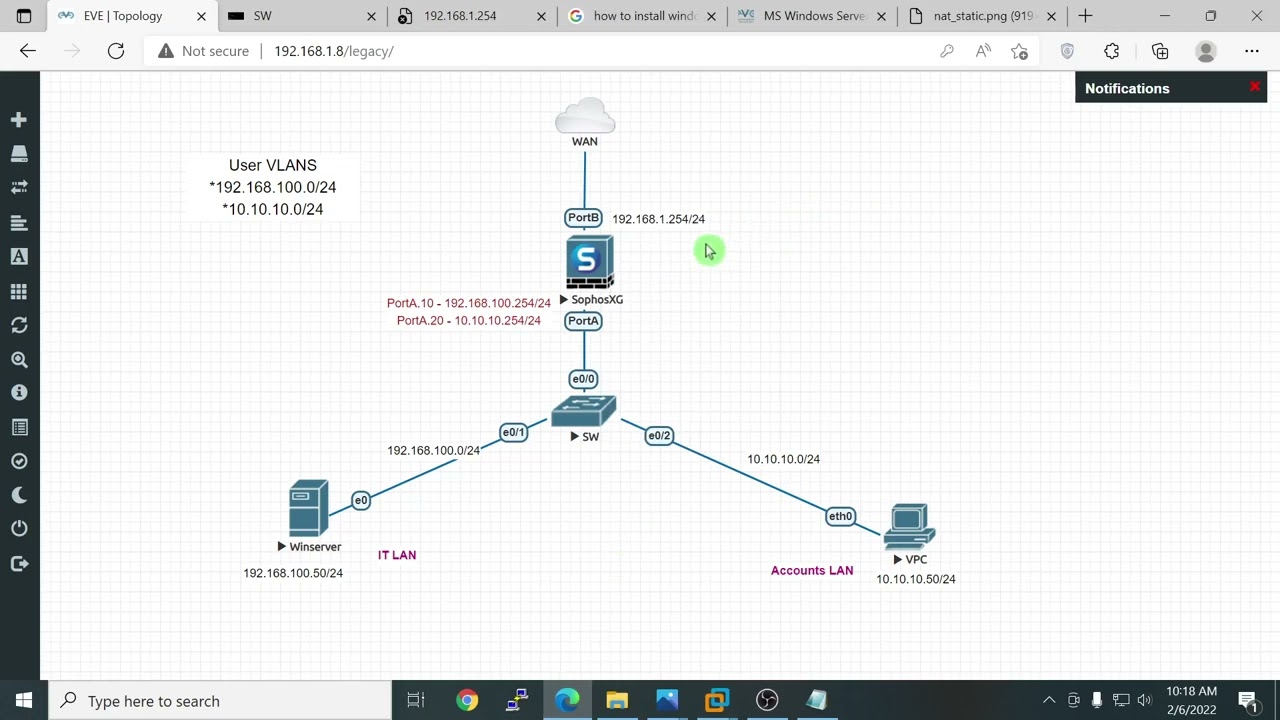Image resolution: width=1280 pixels, height=720 pixels.
Task: Click the Read aloud icon
Action: [983, 51]
